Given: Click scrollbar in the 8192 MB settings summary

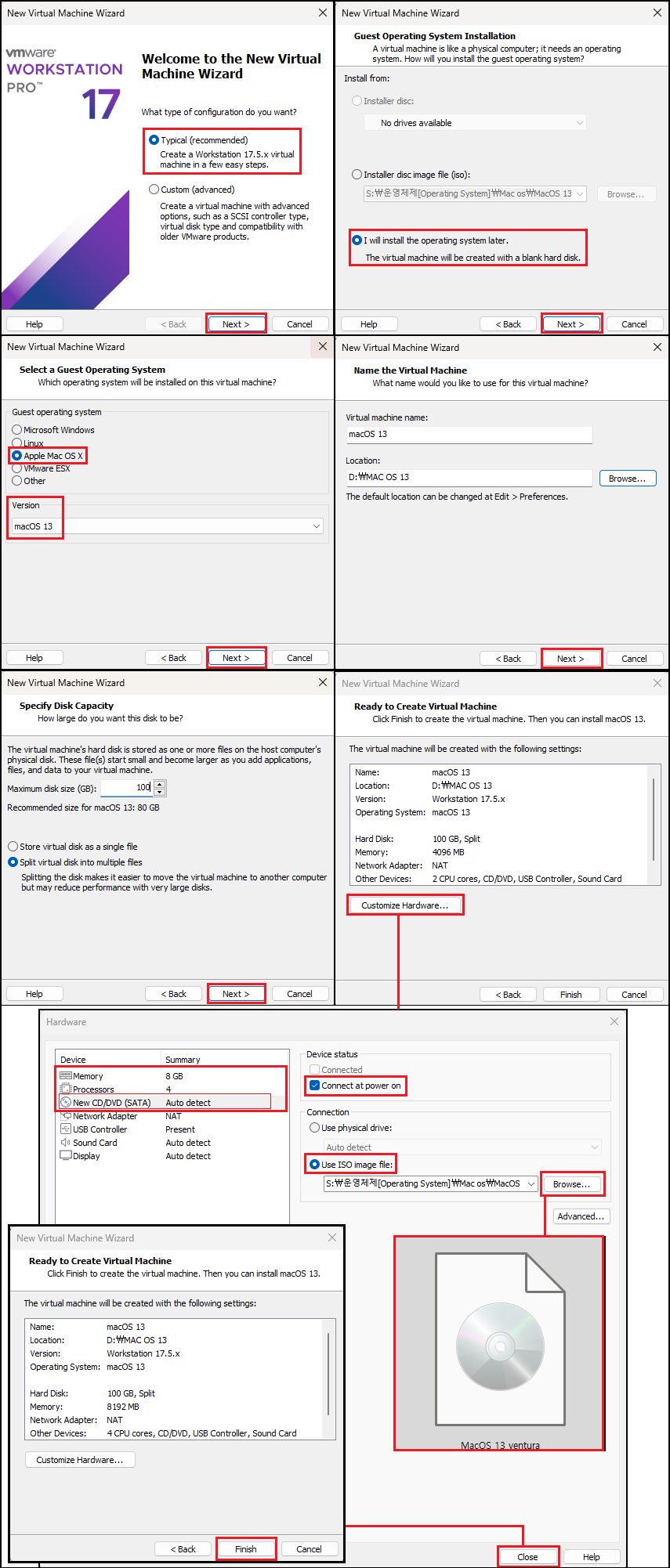Looking at the screenshot, I should [x=328, y=1374].
